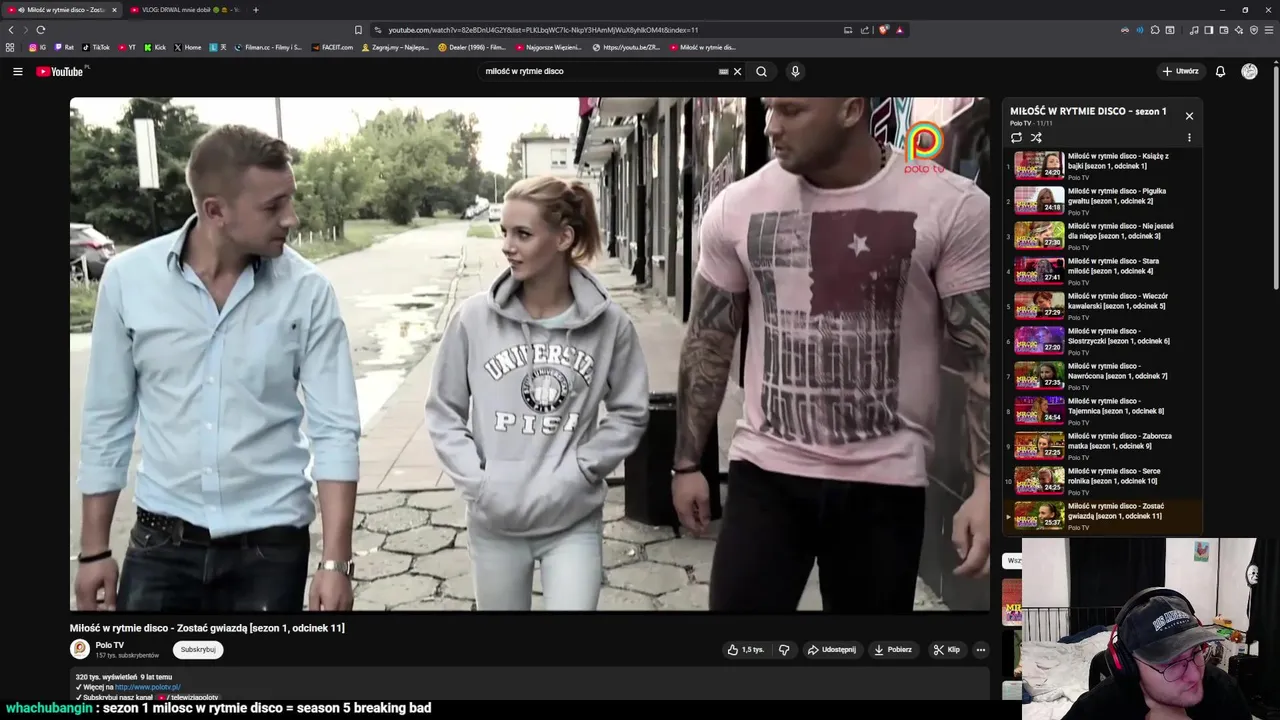Click the browser address bar URL

click(x=543, y=30)
